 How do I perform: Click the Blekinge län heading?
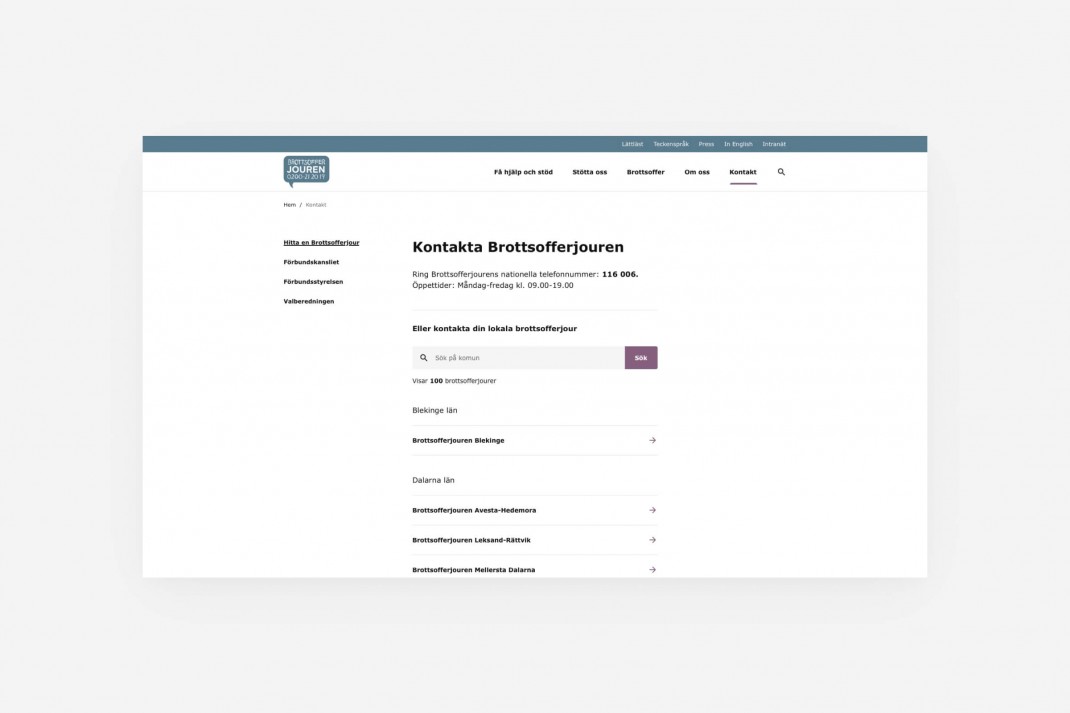pos(435,411)
